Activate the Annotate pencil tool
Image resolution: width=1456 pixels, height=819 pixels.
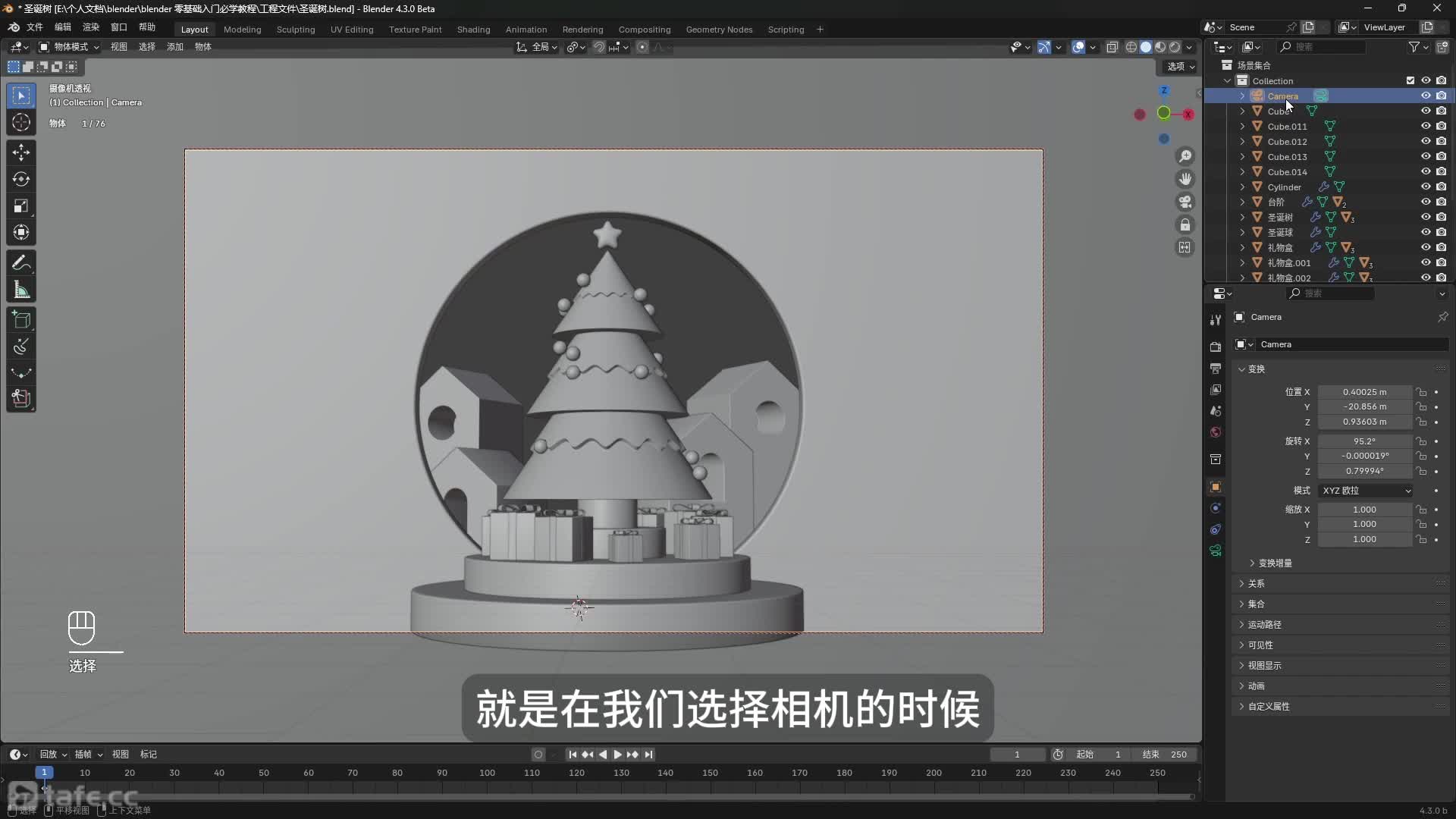[21, 263]
